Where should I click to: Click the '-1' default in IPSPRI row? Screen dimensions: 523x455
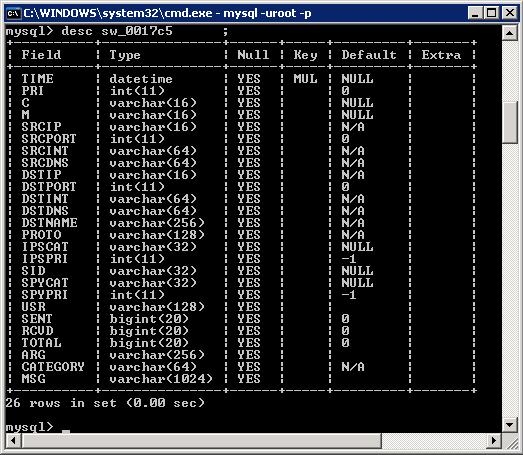[349, 259]
